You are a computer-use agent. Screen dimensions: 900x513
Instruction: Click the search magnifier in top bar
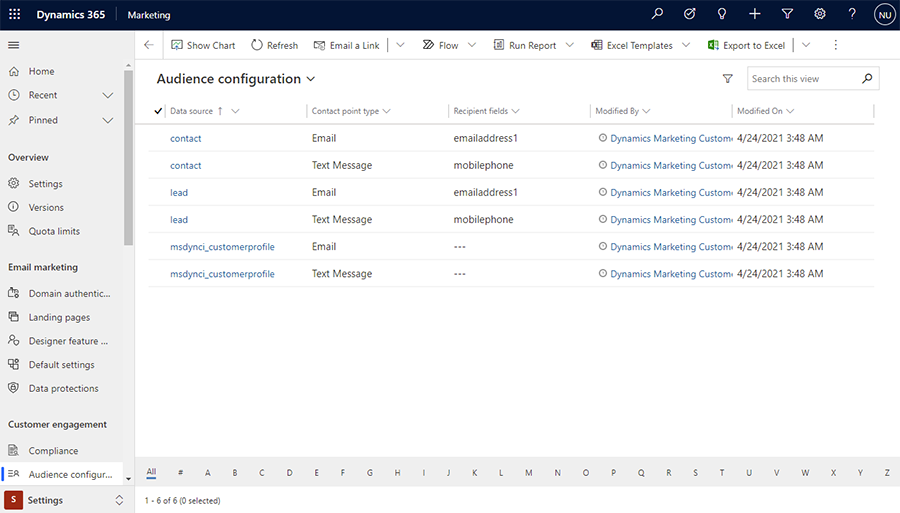[657, 15]
